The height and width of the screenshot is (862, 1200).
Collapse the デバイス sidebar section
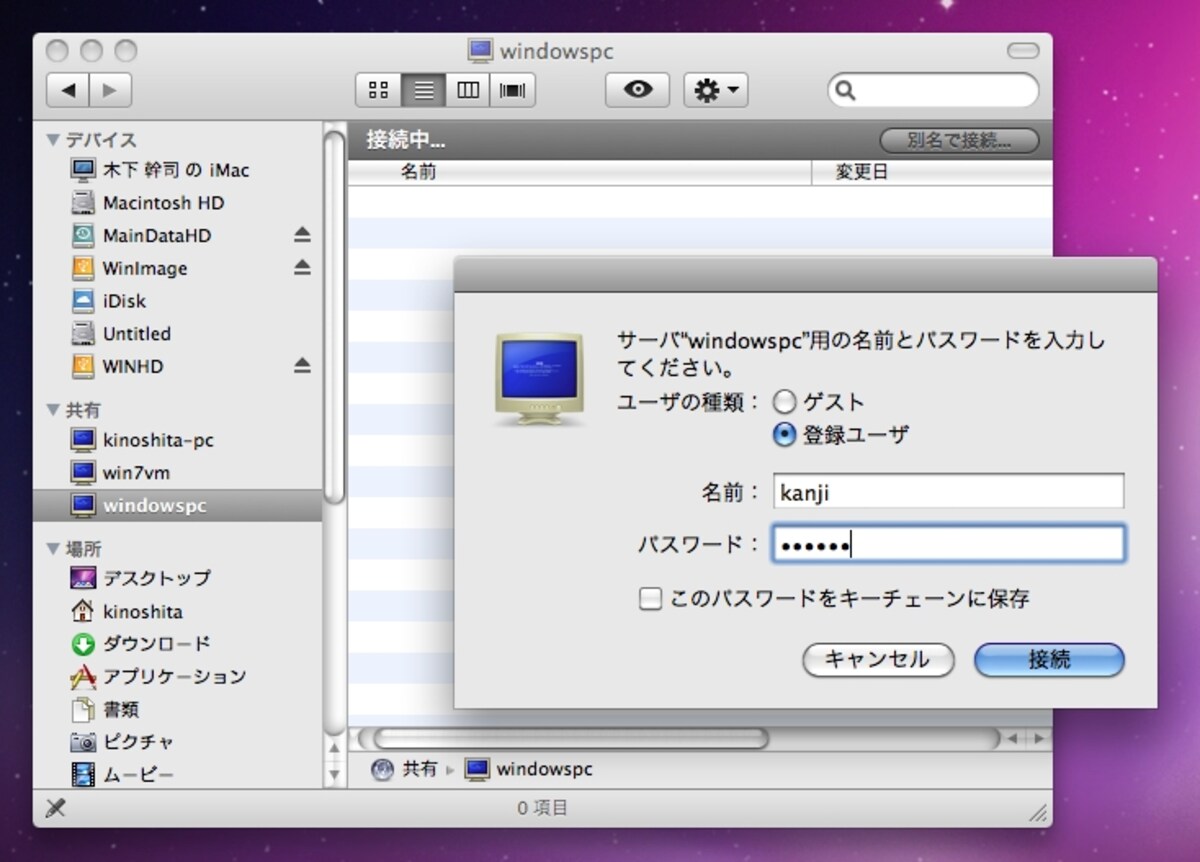[54, 140]
